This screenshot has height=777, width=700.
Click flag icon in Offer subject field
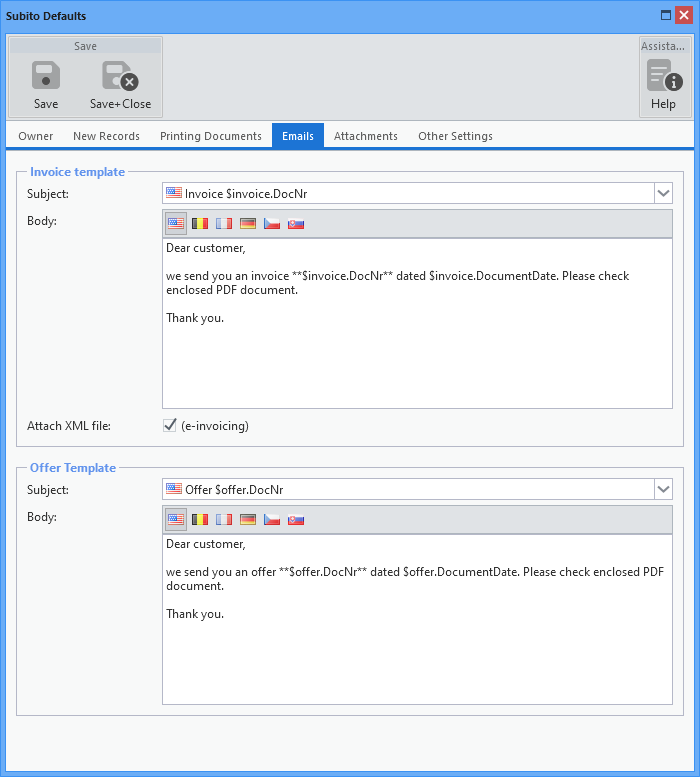click(174, 489)
